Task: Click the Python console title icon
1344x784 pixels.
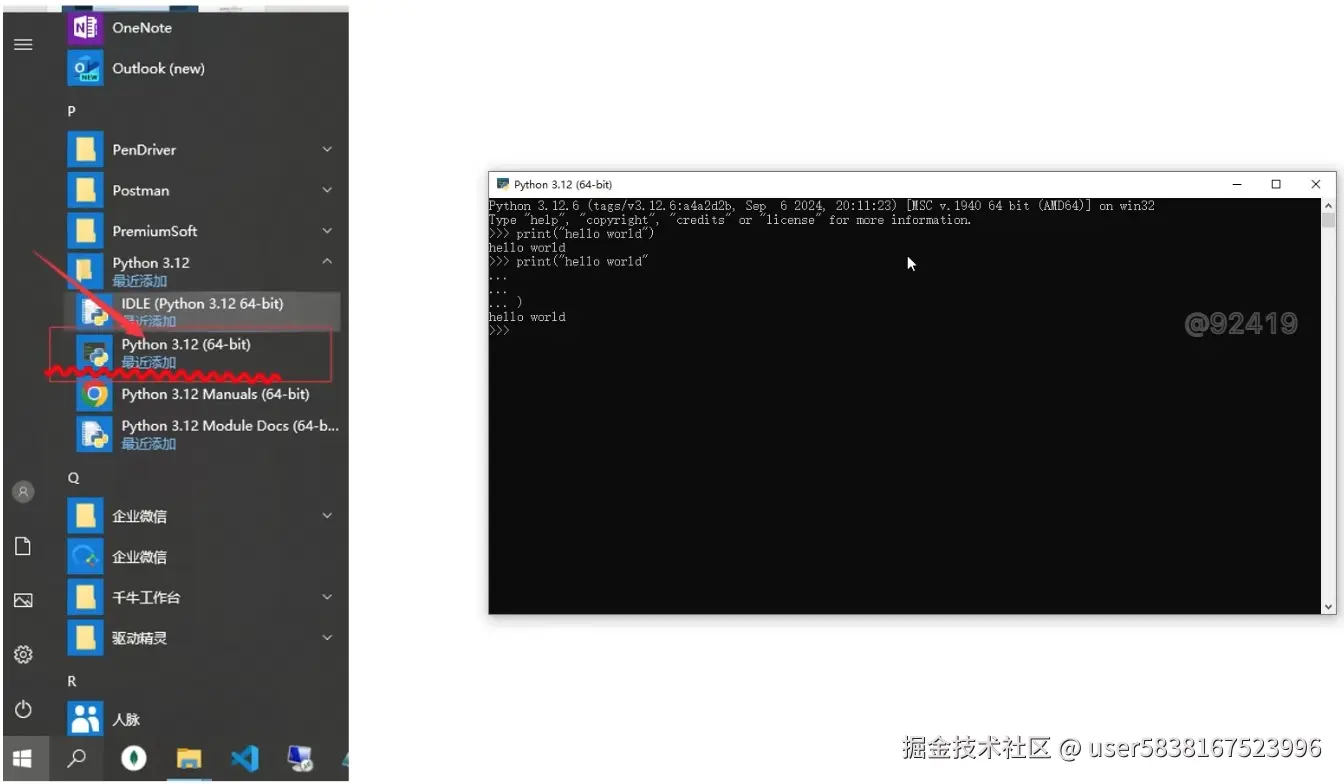Action: click(x=503, y=184)
